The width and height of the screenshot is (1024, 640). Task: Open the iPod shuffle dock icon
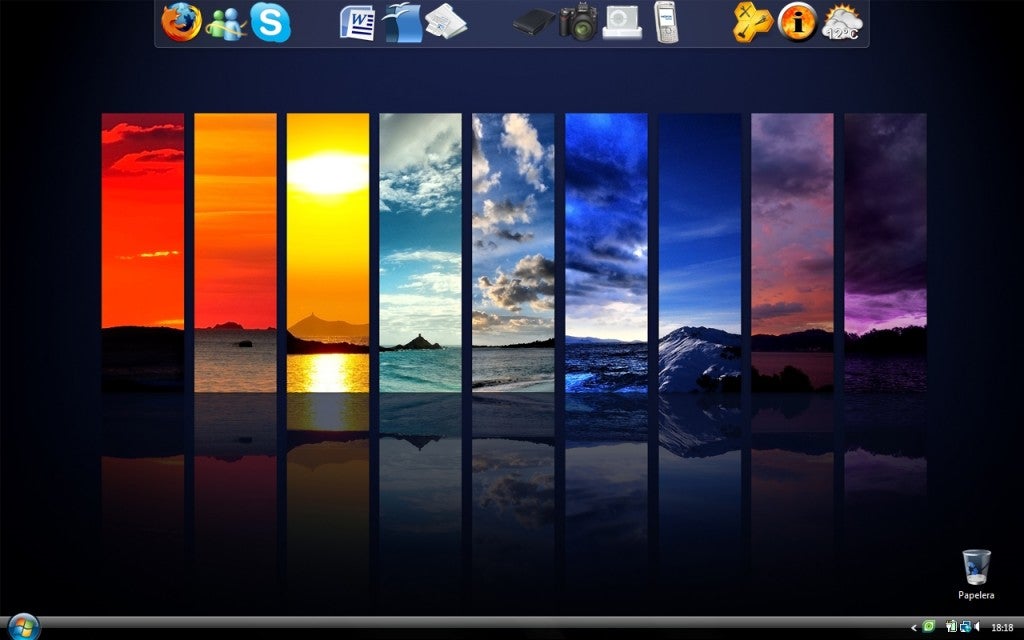(622, 22)
